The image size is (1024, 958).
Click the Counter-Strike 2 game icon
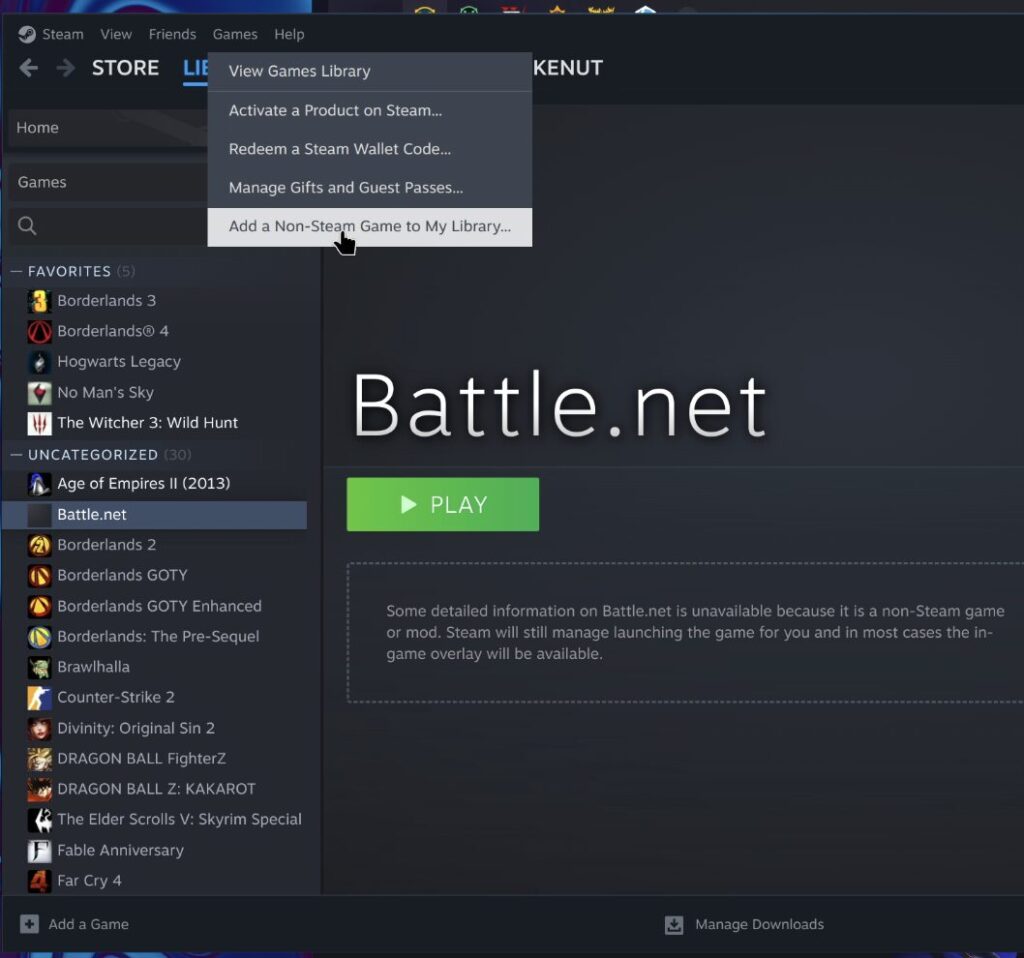click(x=39, y=697)
